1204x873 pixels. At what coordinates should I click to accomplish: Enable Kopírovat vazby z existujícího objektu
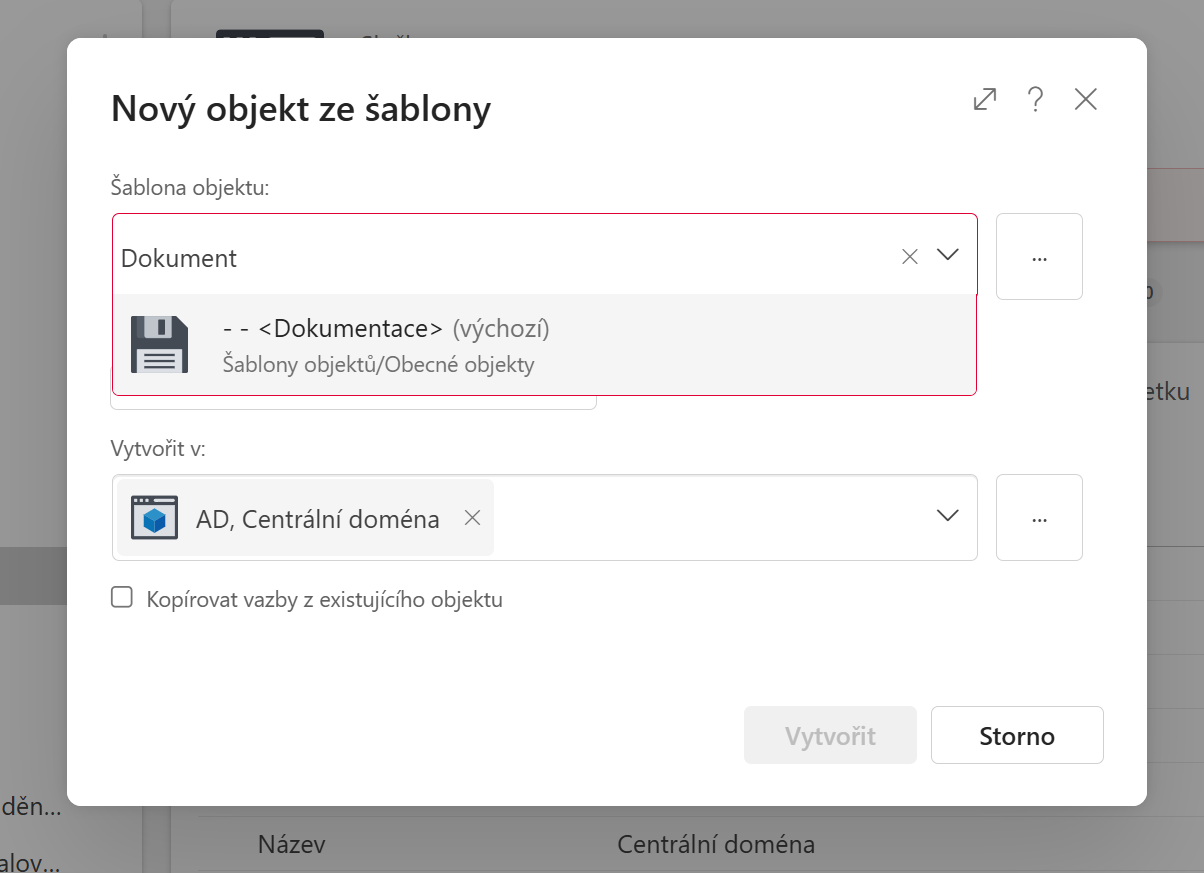(122, 598)
